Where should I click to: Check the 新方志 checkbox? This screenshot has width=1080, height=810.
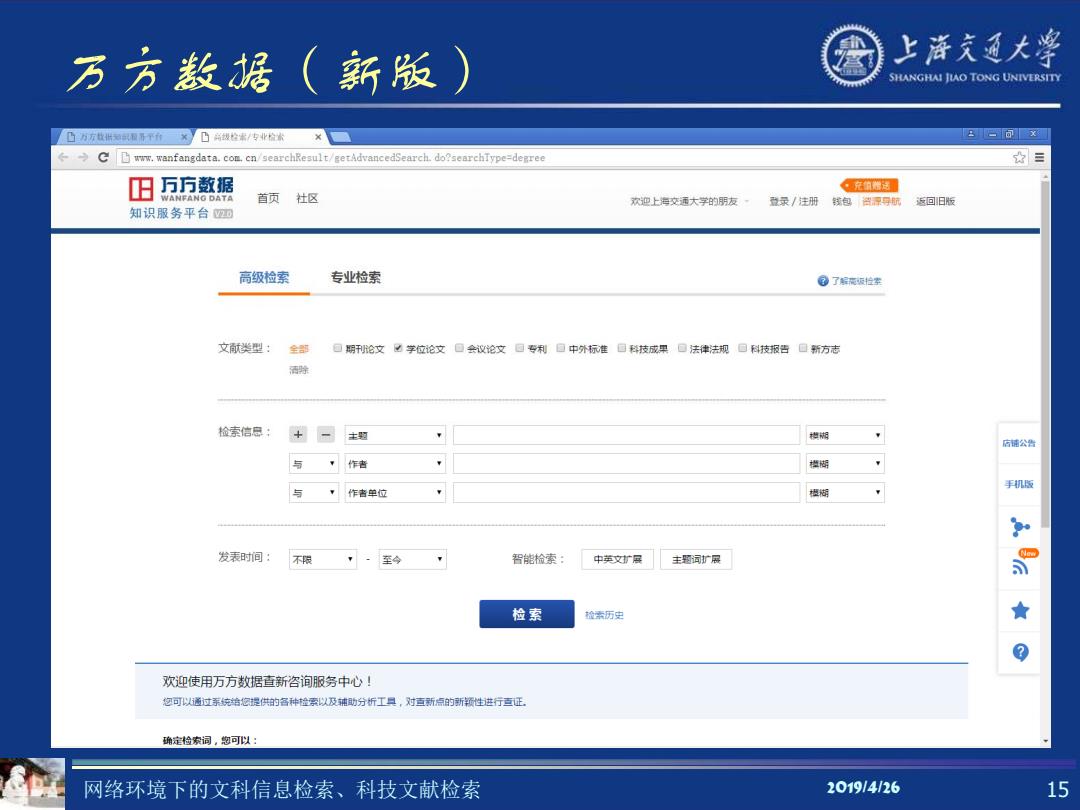click(x=803, y=348)
